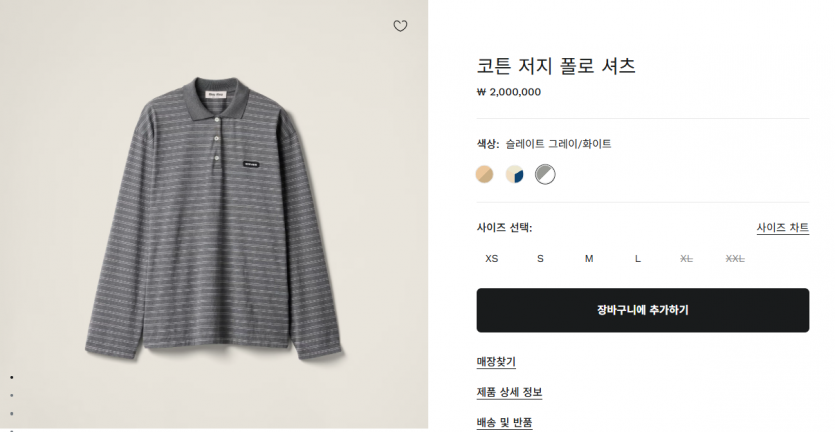Pick the cream and navy color swatch
Image resolution: width=835 pixels, height=432 pixels.
[515, 174]
